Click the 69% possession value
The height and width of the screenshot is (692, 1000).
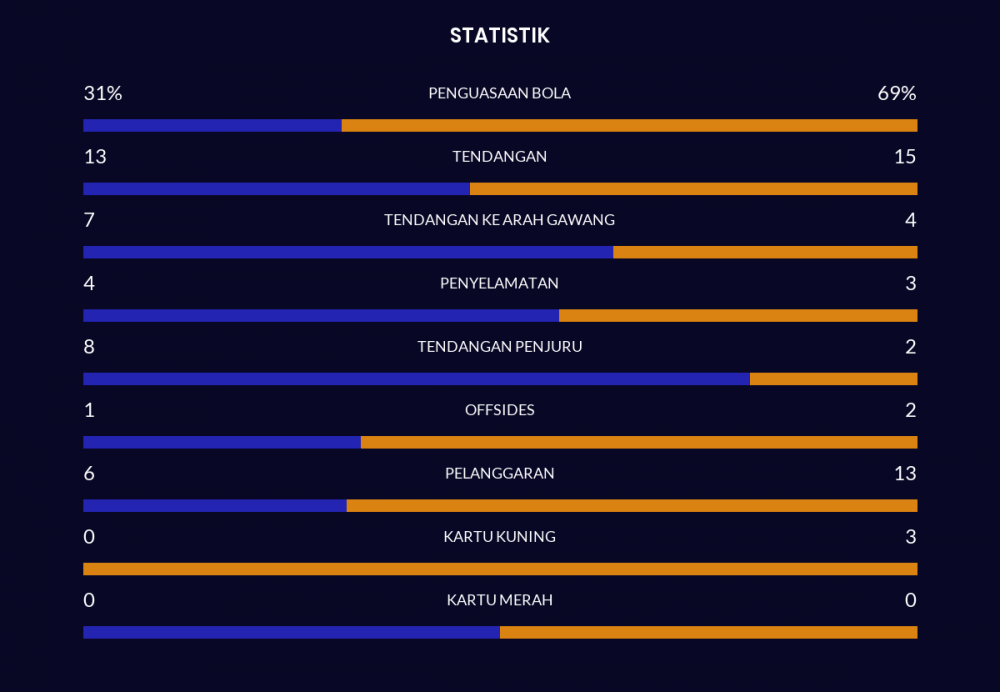[896, 93]
